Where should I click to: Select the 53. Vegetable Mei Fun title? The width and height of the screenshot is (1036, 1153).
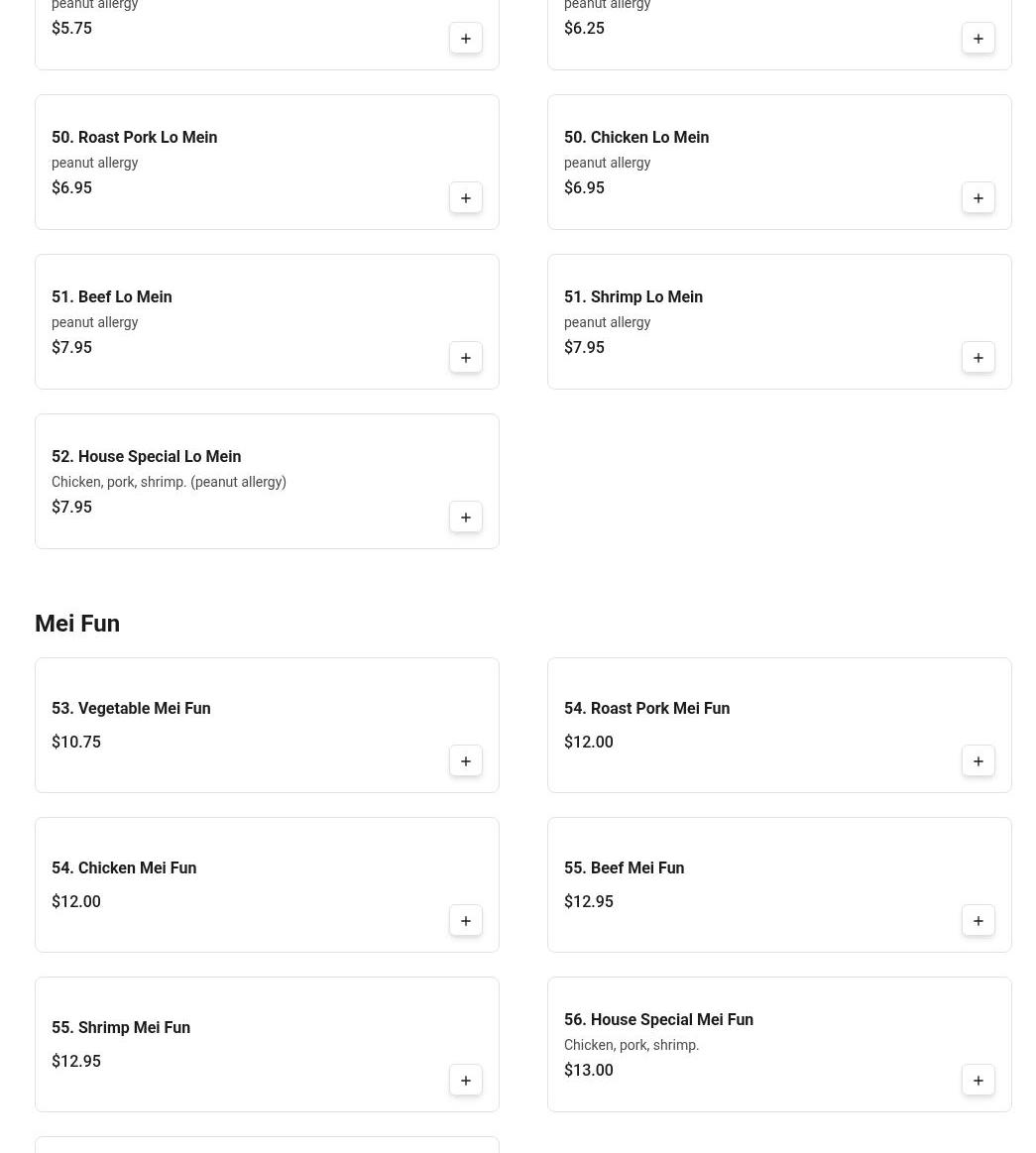click(131, 709)
